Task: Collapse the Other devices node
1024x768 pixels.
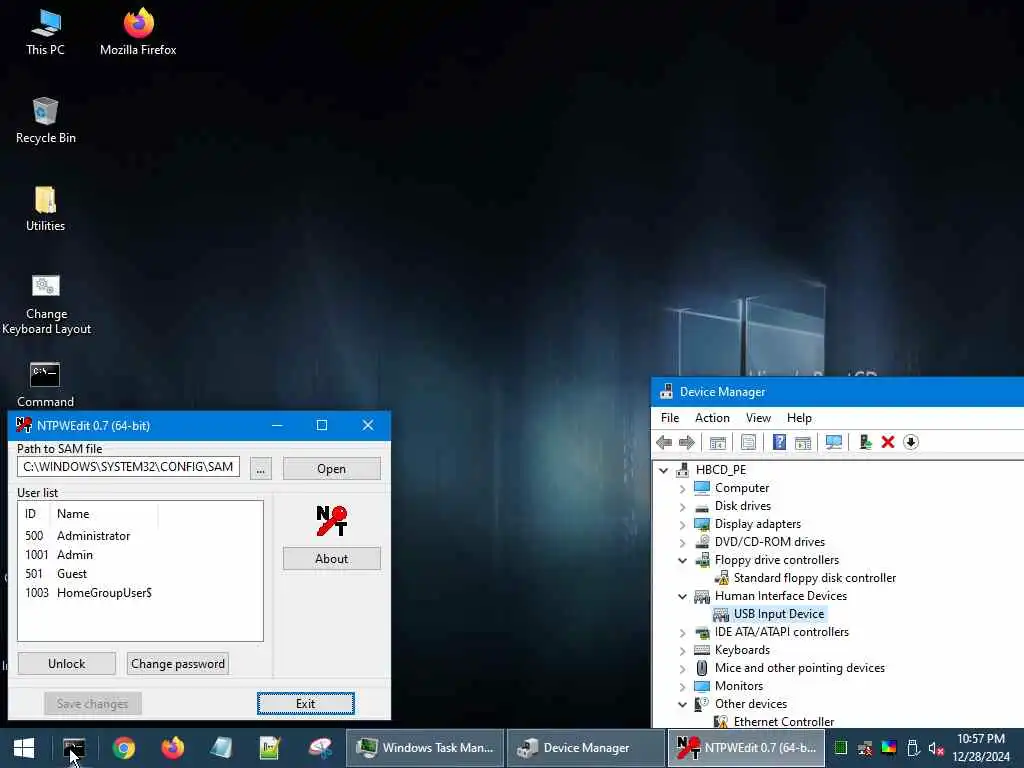Action: click(682, 705)
